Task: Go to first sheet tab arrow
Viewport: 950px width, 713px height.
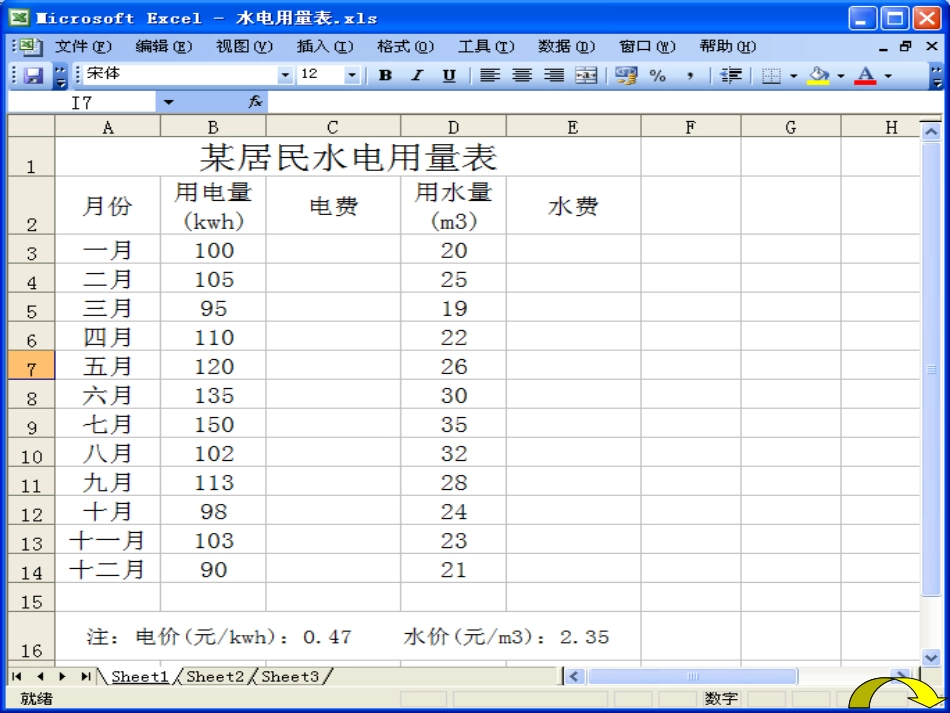Action: [x=17, y=676]
